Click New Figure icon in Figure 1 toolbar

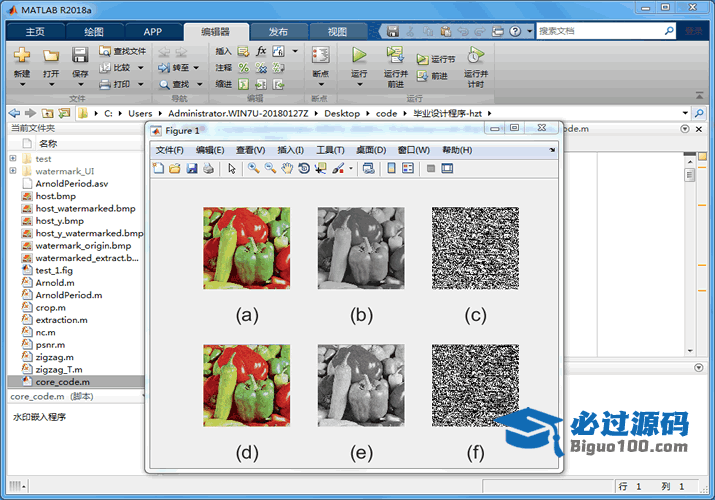[158, 169]
